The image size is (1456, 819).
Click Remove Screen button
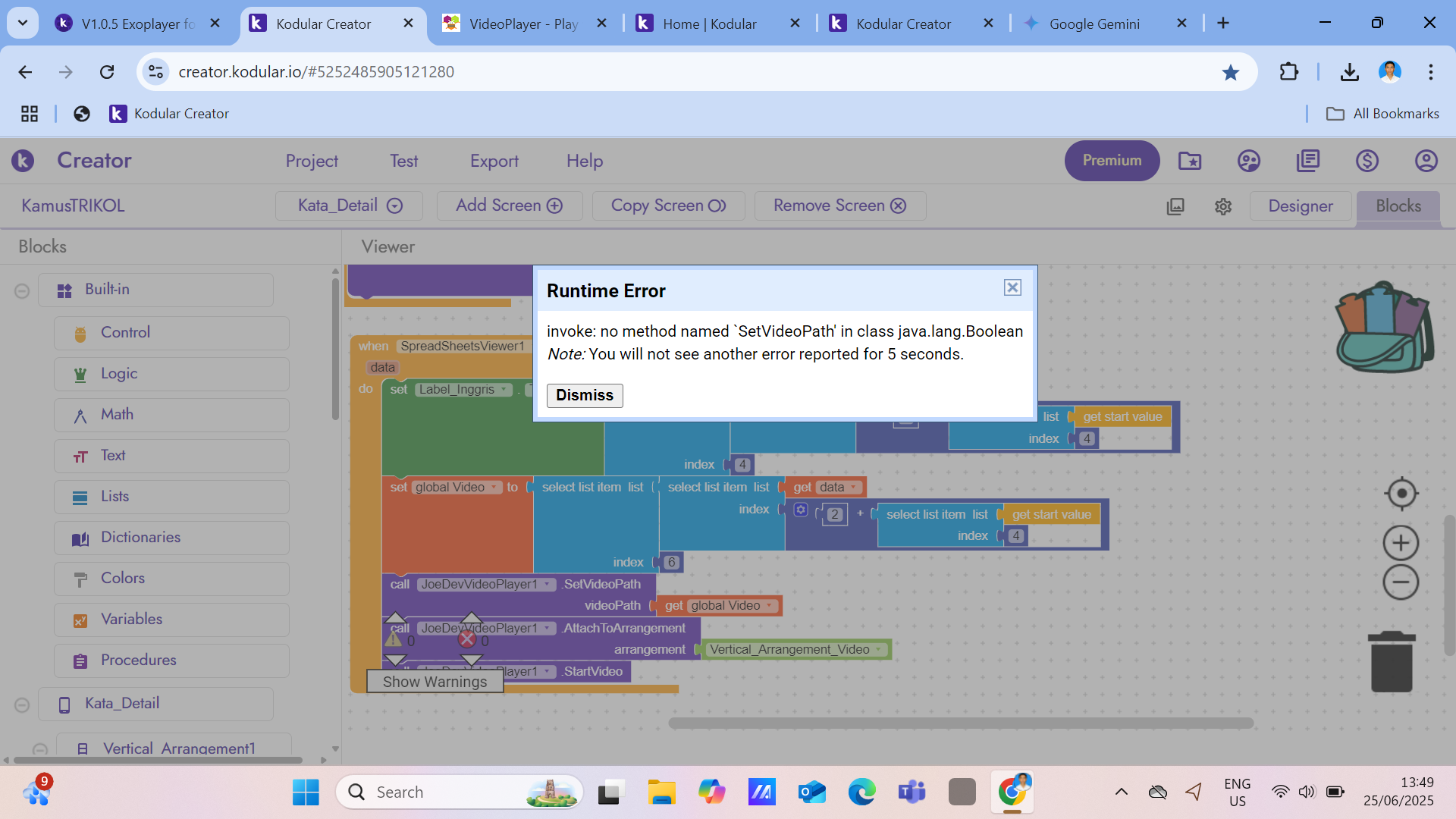840,206
